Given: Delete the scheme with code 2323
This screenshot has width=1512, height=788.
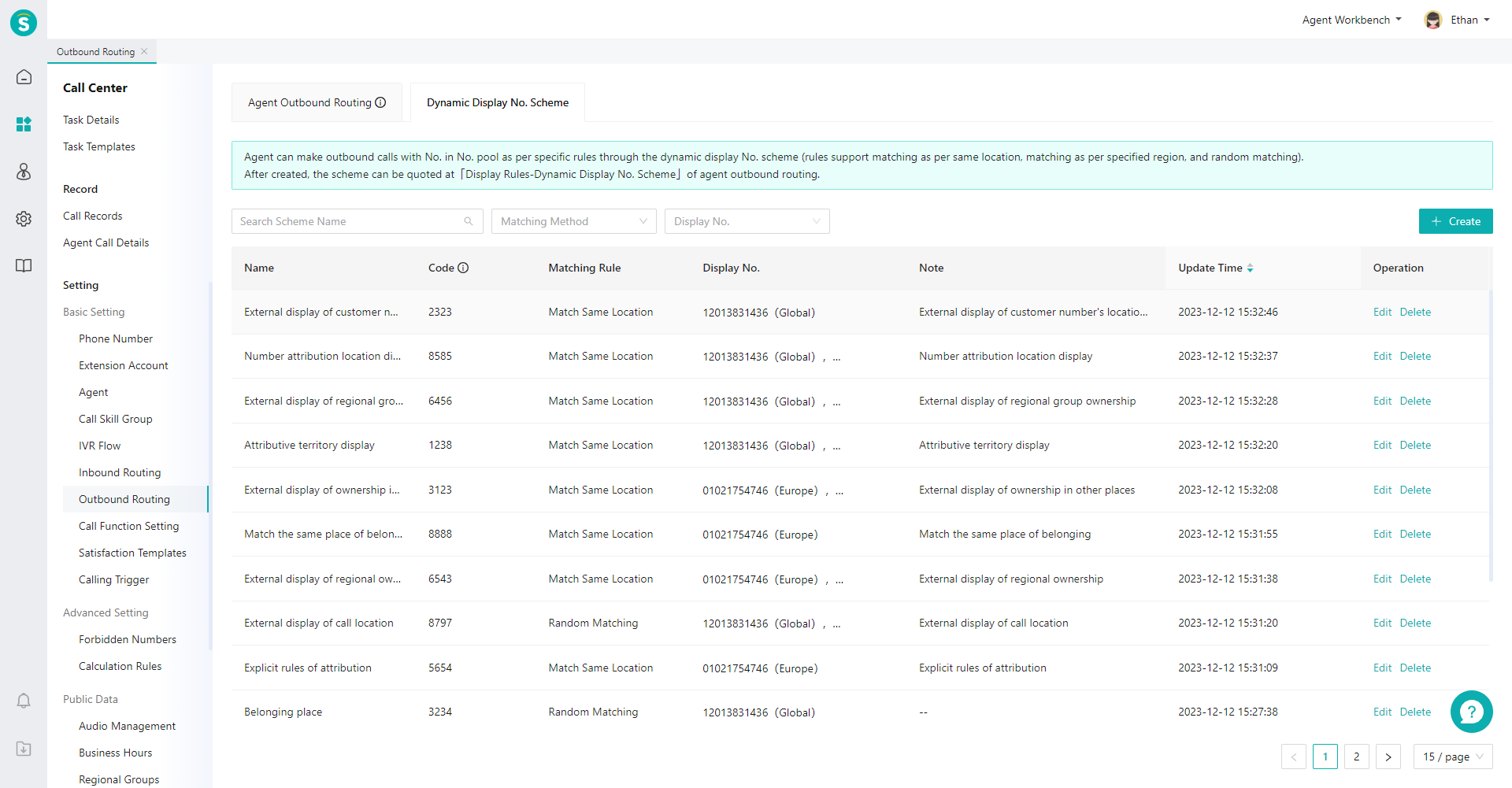Looking at the screenshot, I should point(1415,312).
